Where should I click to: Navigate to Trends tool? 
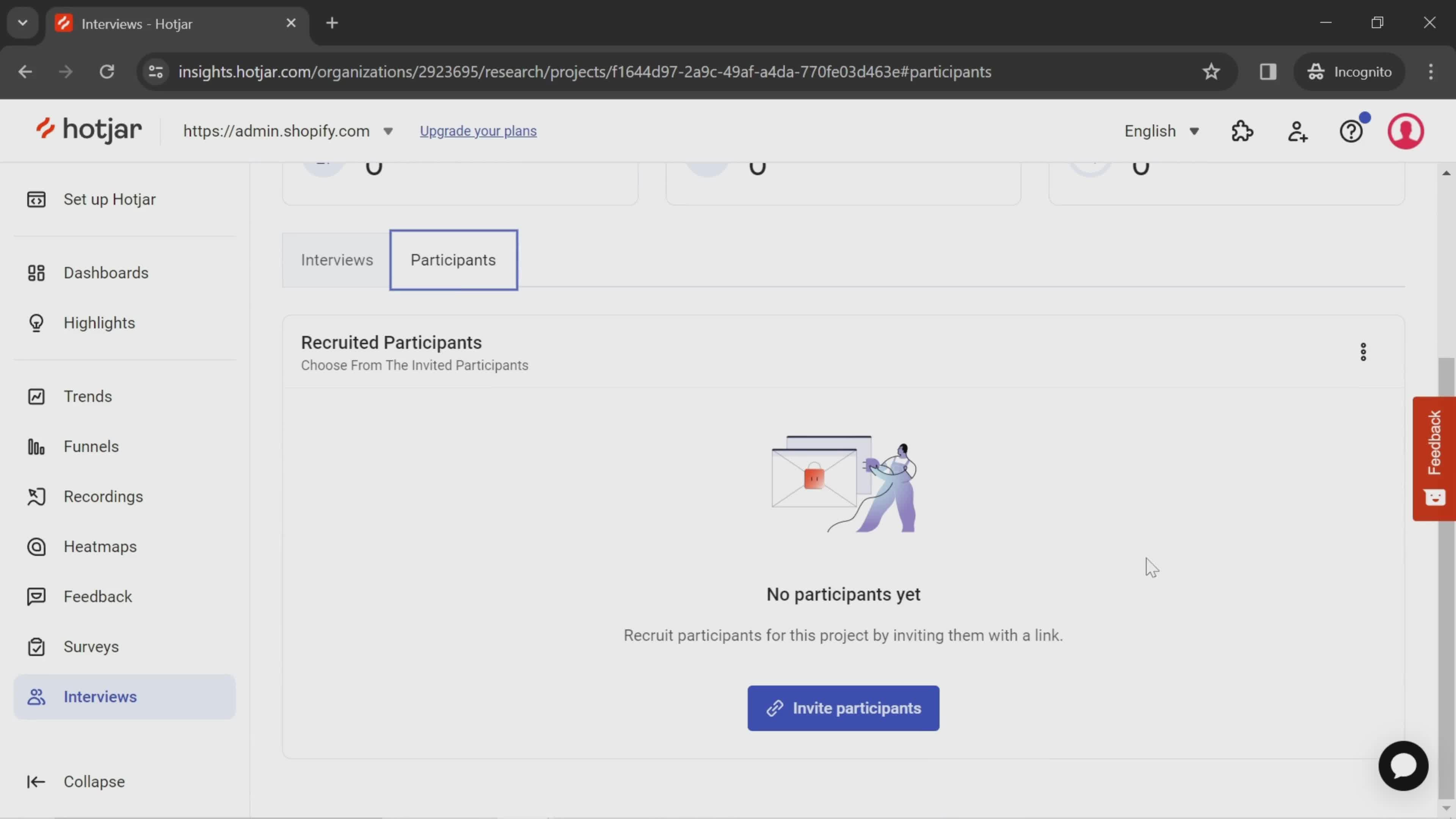(x=87, y=396)
